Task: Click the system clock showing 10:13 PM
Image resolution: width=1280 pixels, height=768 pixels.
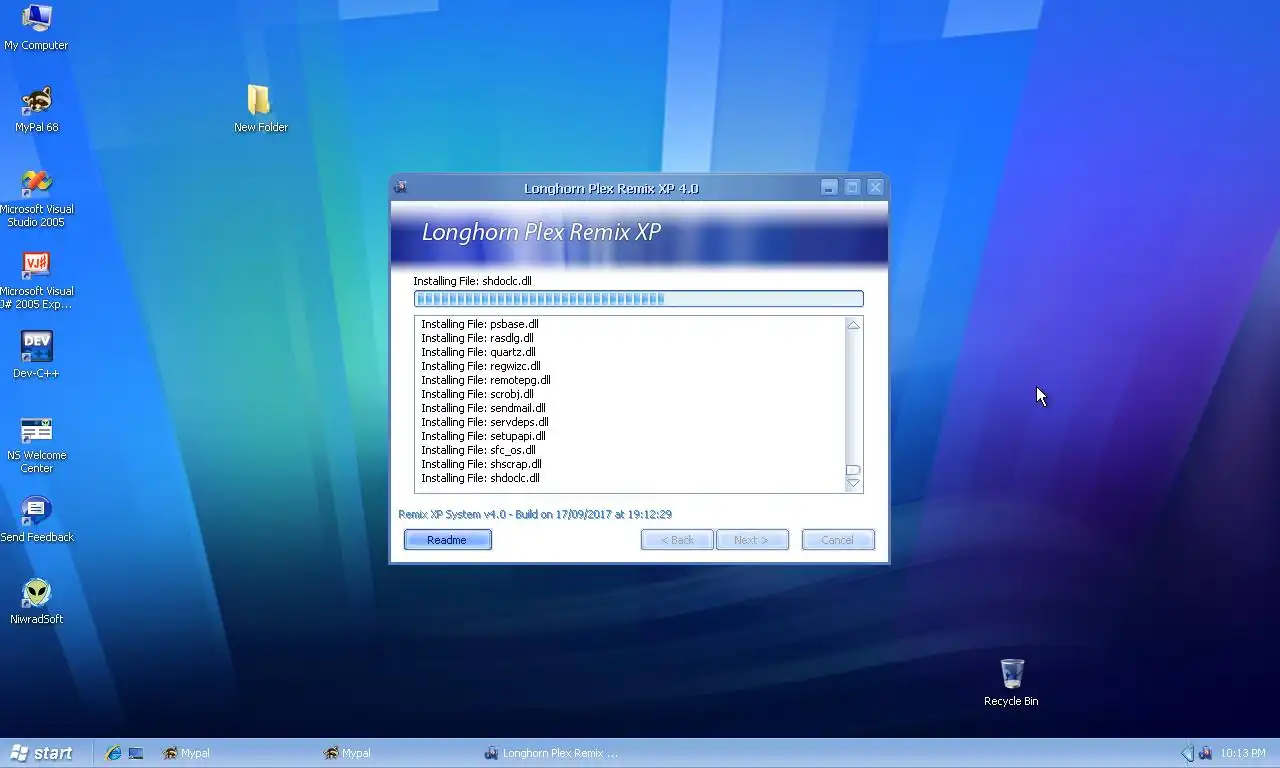Action: 1242,753
